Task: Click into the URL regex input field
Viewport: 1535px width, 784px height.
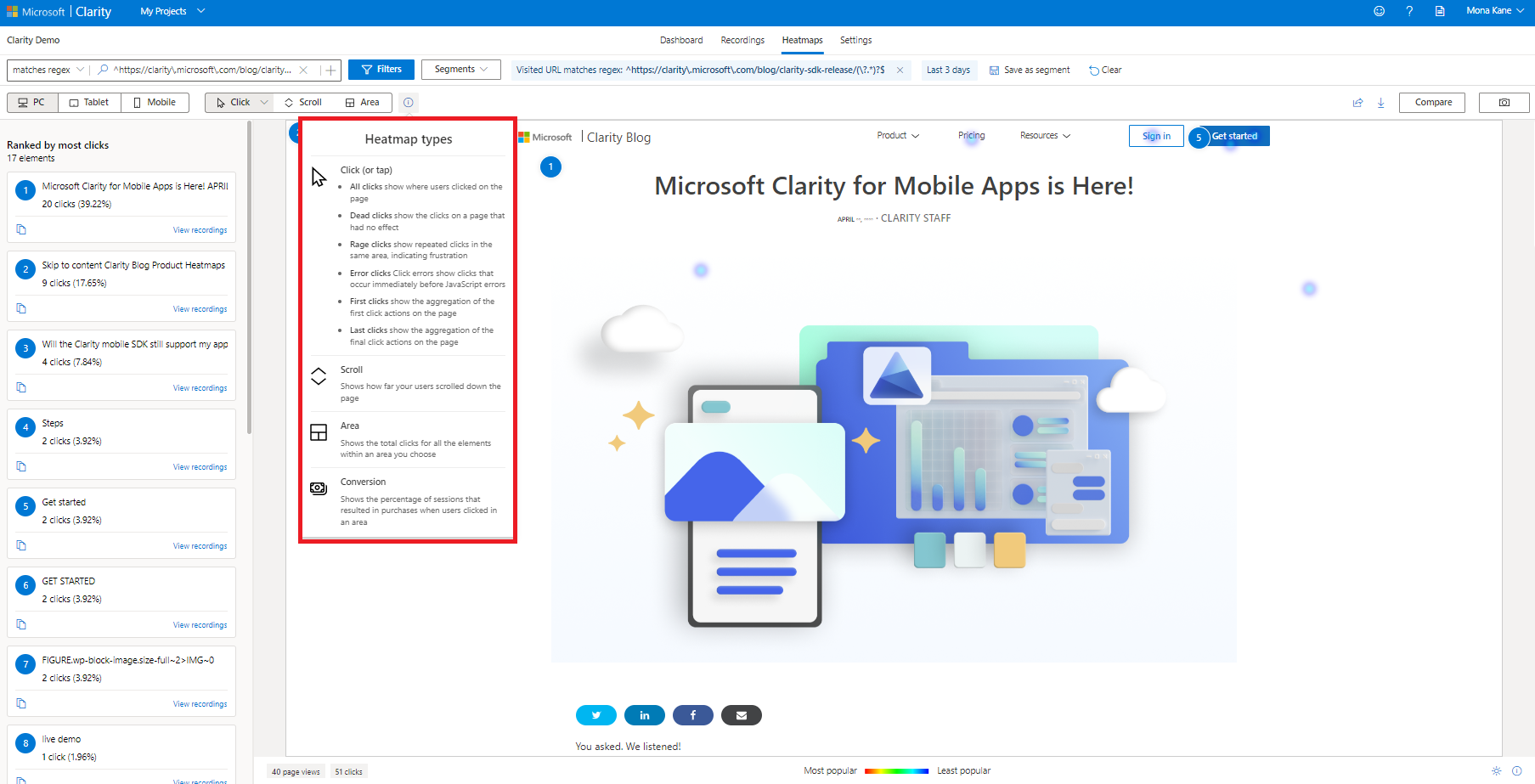Action: click(x=202, y=70)
